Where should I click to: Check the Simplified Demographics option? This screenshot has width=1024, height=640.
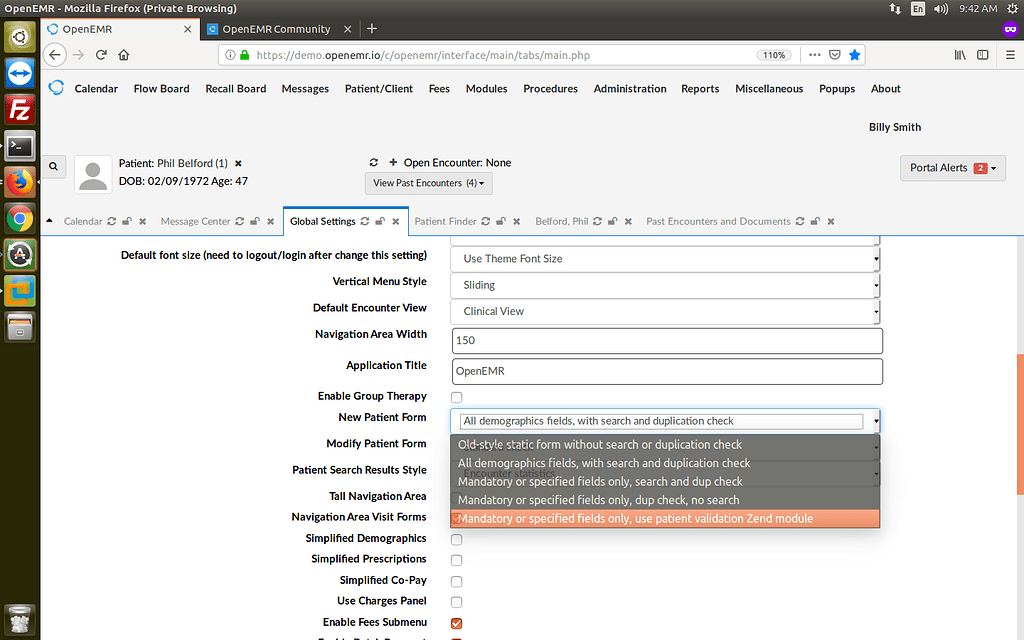tap(456, 539)
